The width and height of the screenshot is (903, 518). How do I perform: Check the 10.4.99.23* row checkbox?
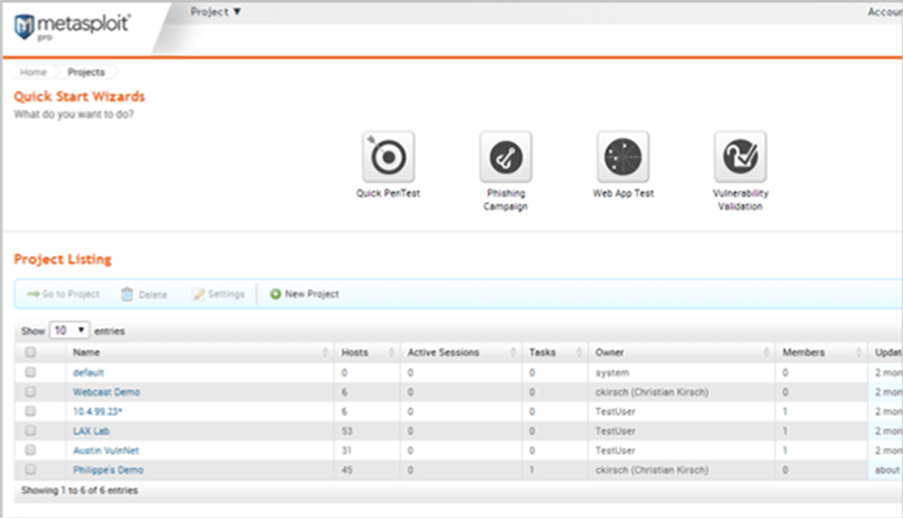pyautogui.click(x=31, y=411)
